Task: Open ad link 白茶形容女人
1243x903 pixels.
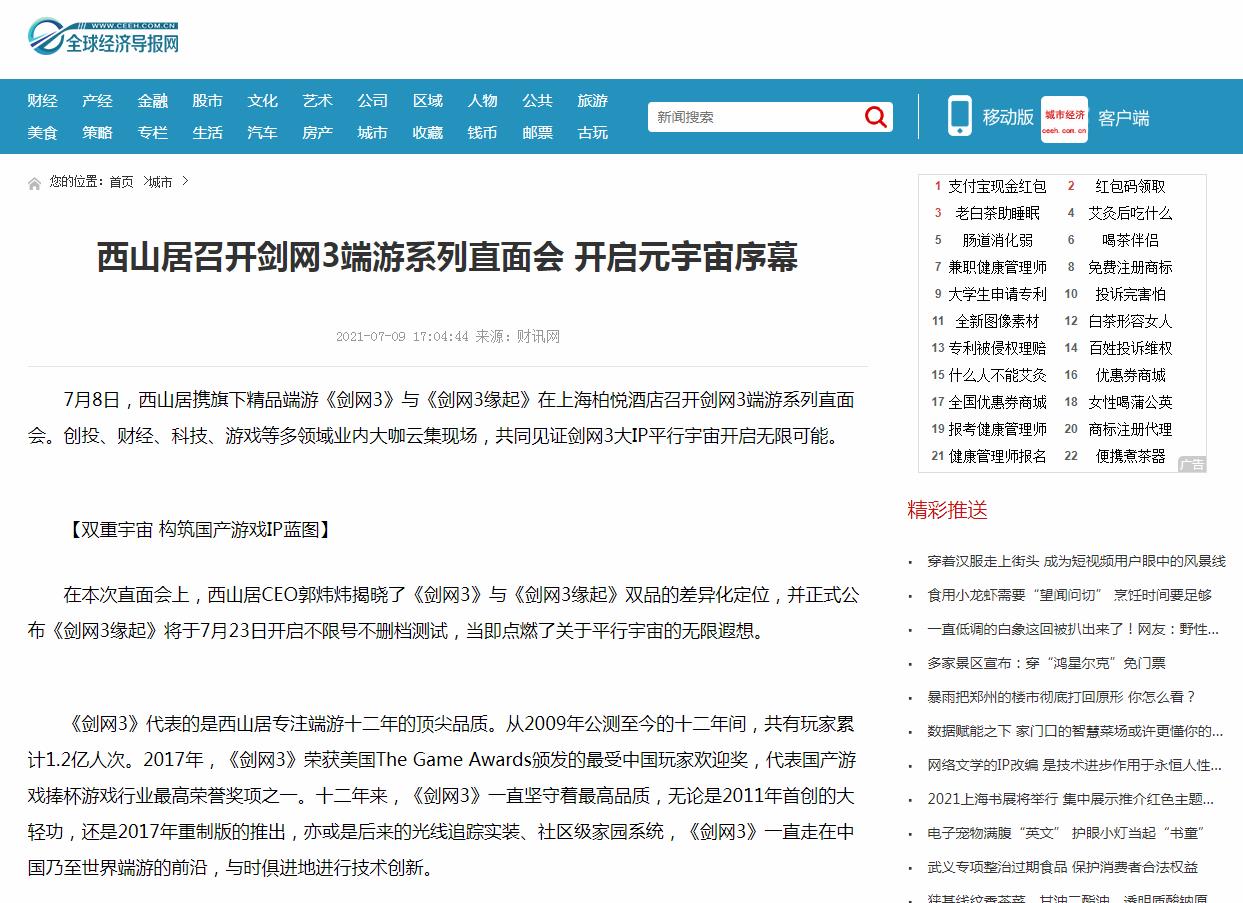Action: click(x=1130, y=321)
